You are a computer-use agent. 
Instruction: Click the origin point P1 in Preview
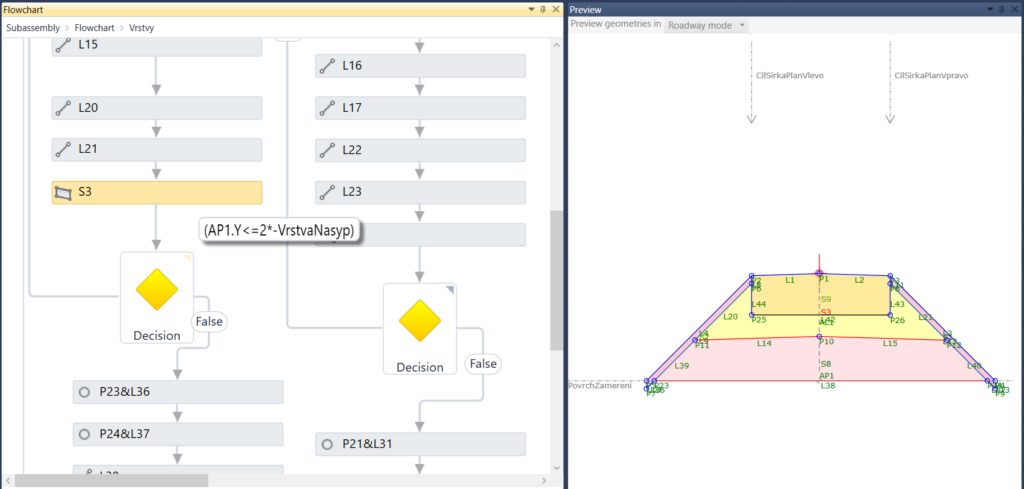[x=819, y=273]
